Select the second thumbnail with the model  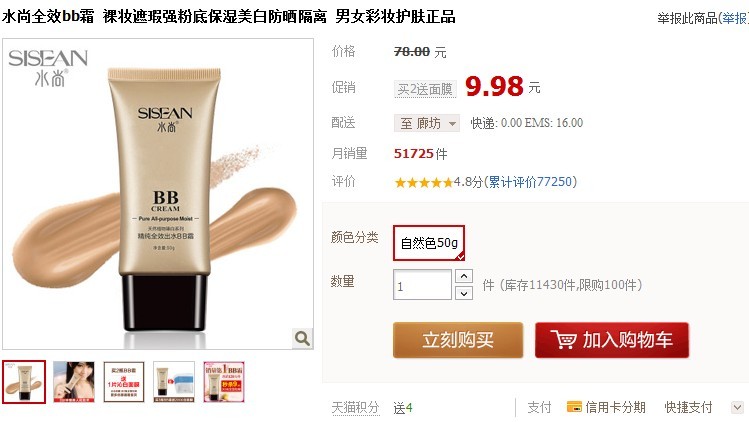pos(74,382)
